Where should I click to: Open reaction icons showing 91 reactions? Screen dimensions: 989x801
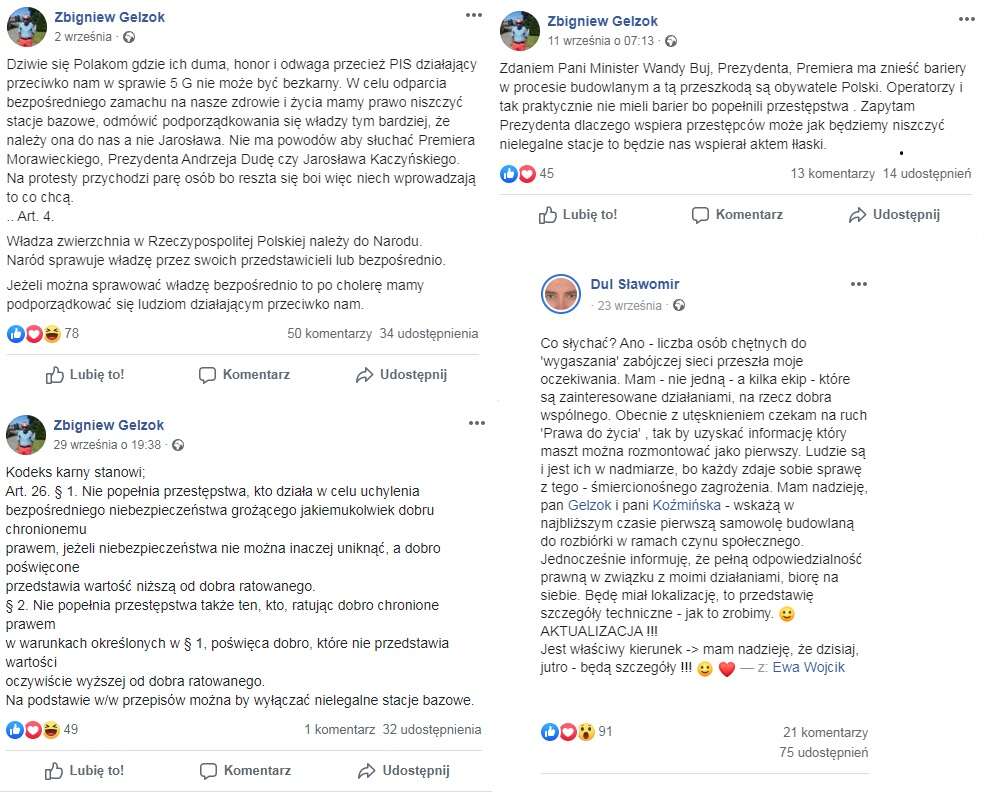pos(568,732)
